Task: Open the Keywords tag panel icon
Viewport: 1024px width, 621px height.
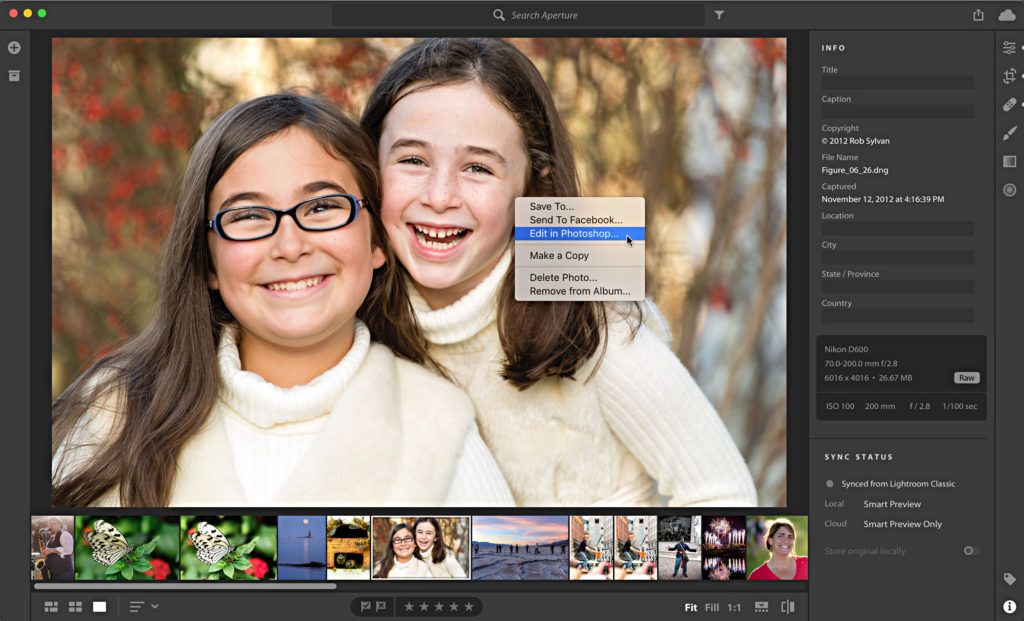Action: tap(1009, 579)
